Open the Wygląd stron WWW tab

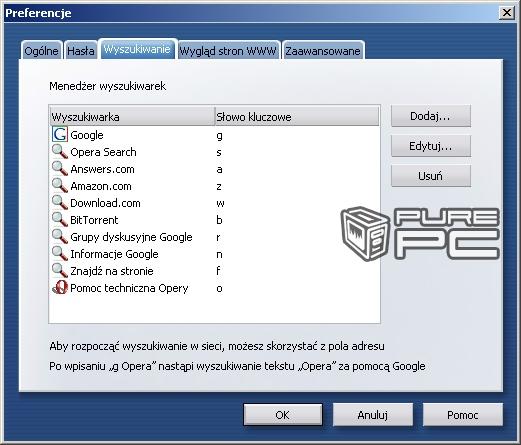[x=228, y=51]
